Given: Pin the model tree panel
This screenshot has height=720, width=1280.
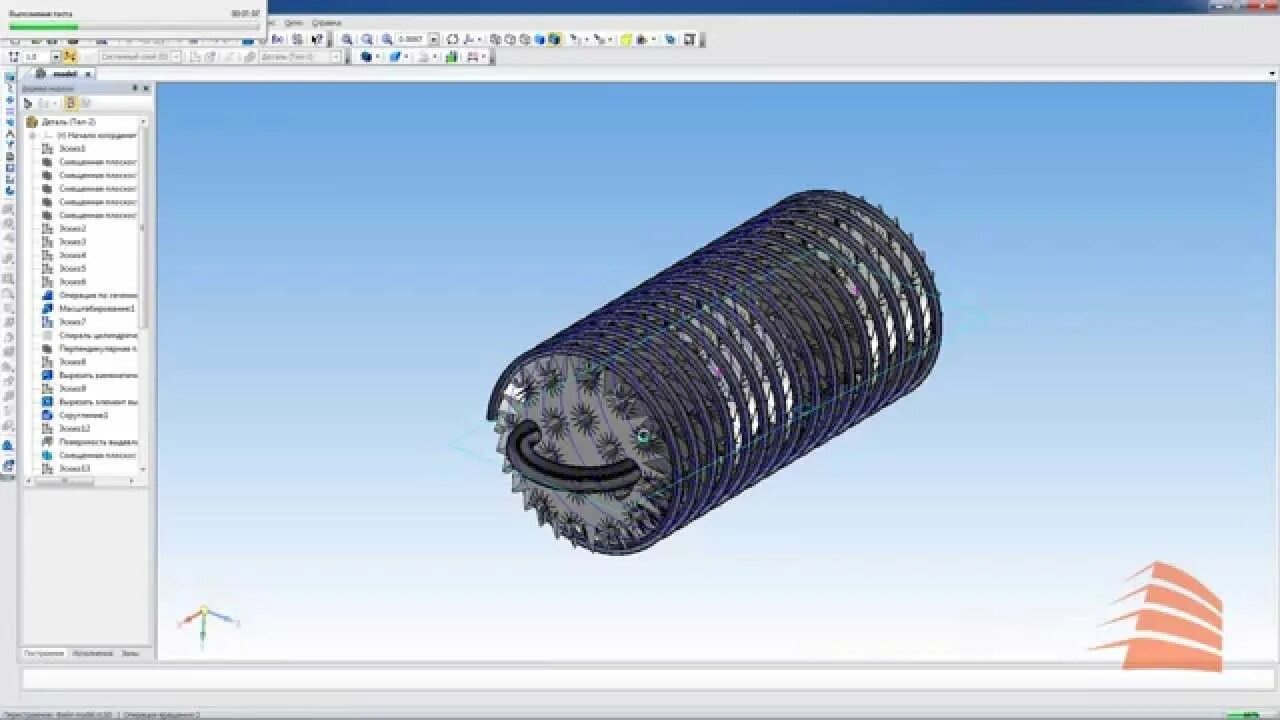Looking at the screenshot, I should pos(135,88).
